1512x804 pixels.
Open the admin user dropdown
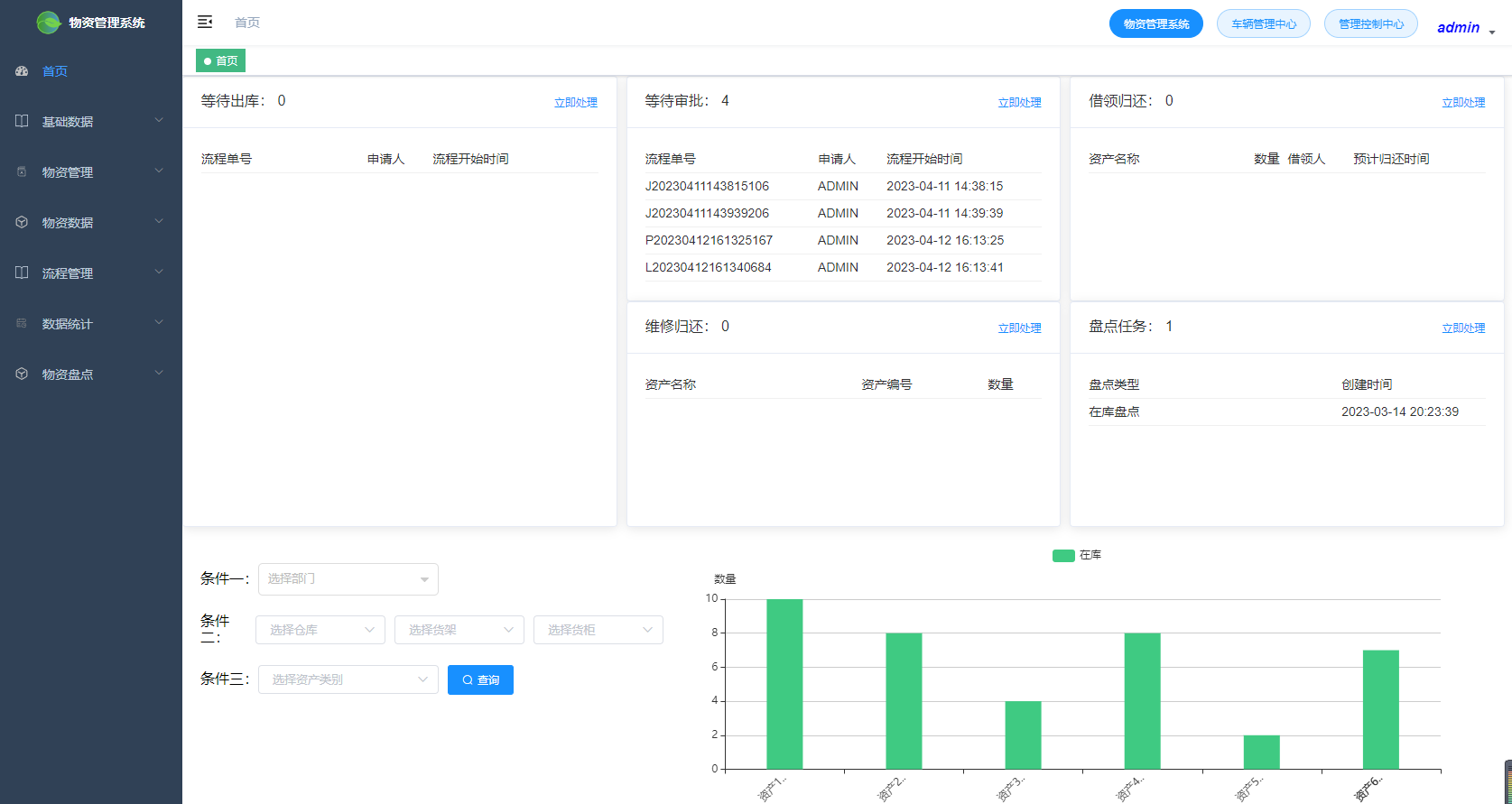tap(1466, 27)
